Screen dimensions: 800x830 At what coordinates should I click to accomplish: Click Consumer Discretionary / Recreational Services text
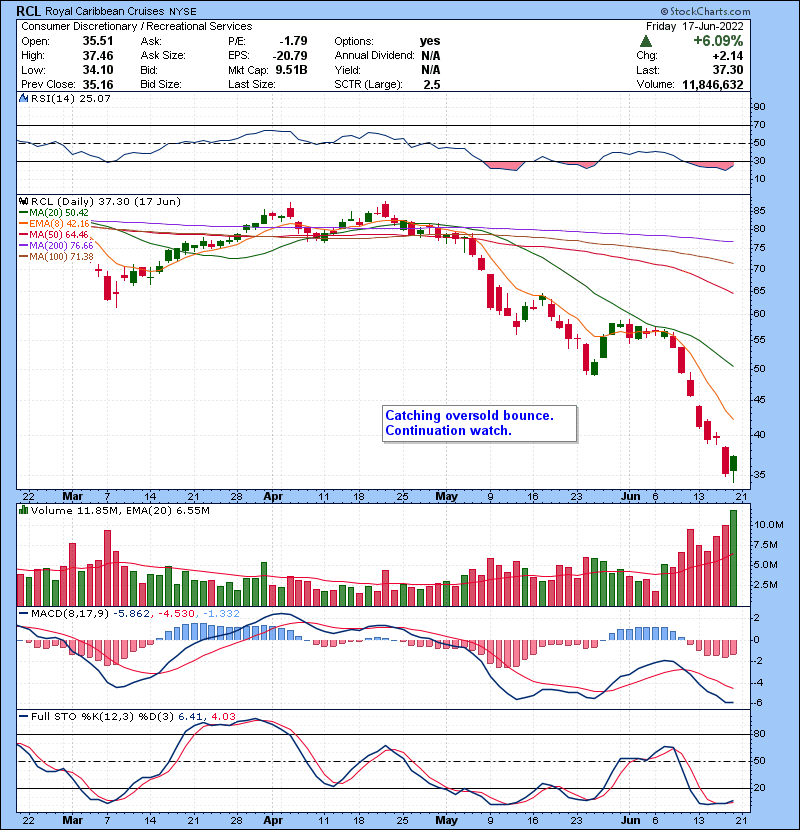tap(136, 26)
